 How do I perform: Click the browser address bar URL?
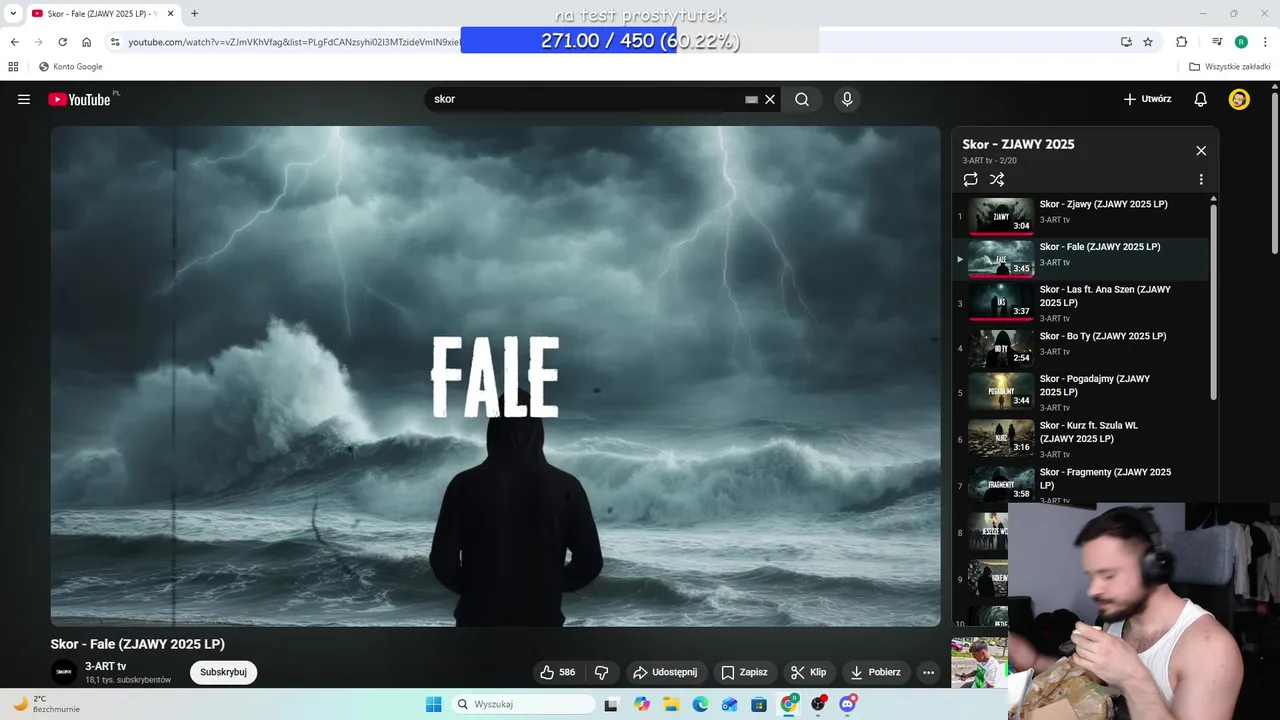[x=294, y=42]
